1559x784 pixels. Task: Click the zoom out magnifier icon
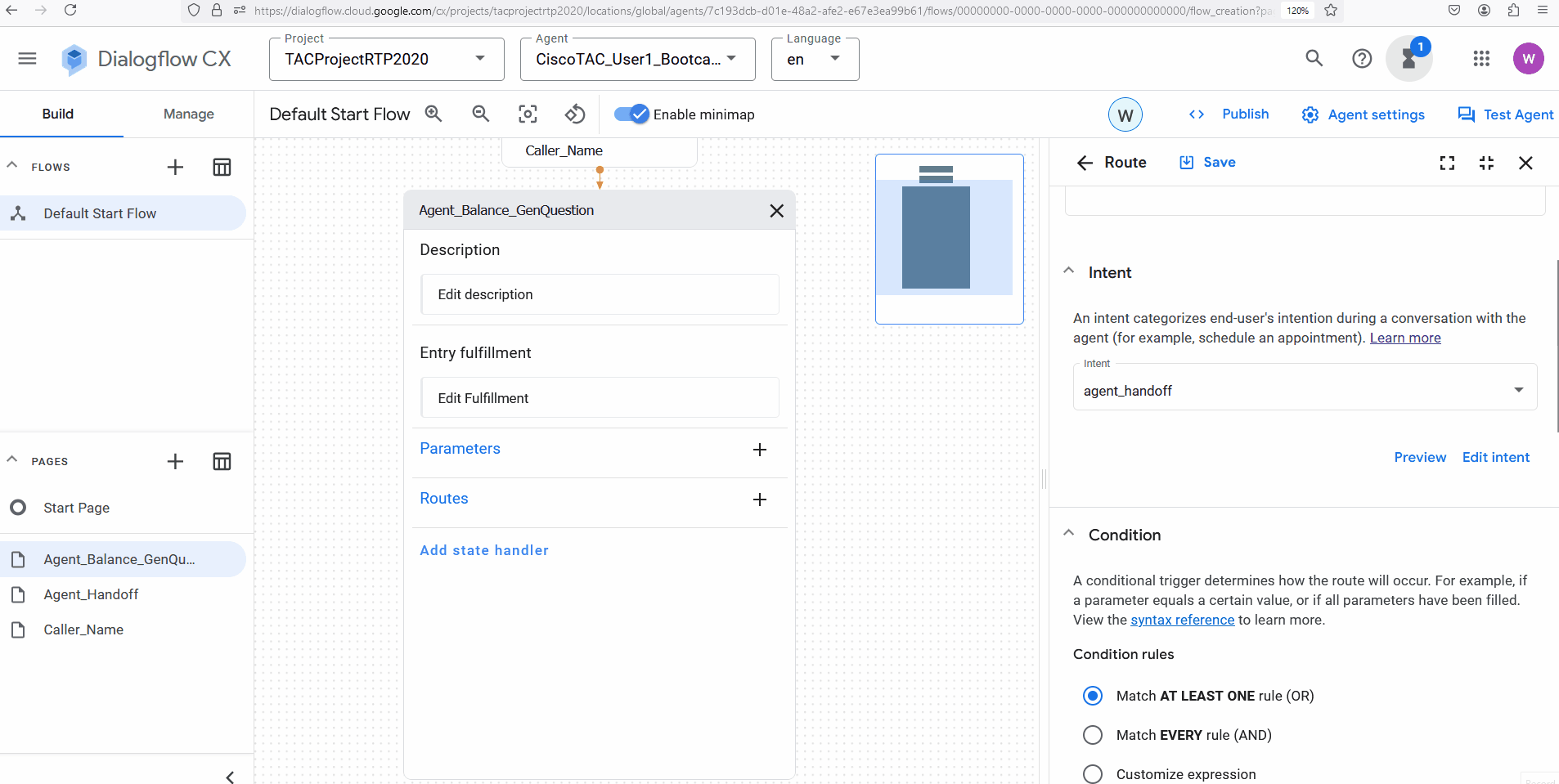coord(481,114)
